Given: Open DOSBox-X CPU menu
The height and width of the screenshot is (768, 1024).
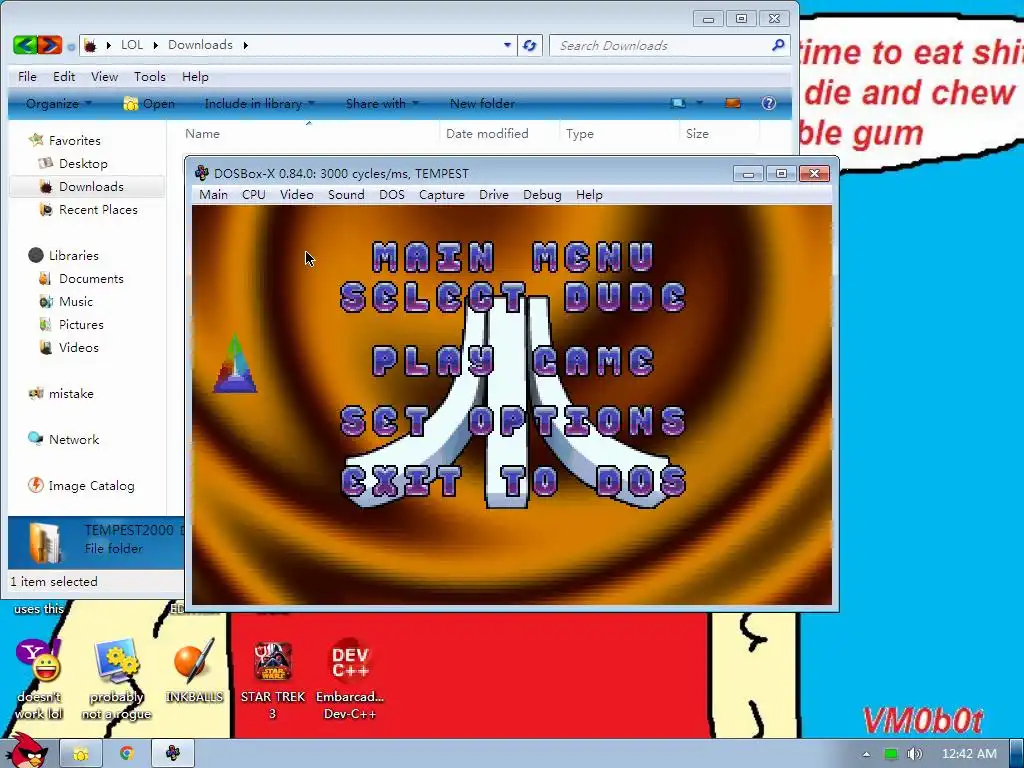Looking at the screenshot, I should 253,195.
